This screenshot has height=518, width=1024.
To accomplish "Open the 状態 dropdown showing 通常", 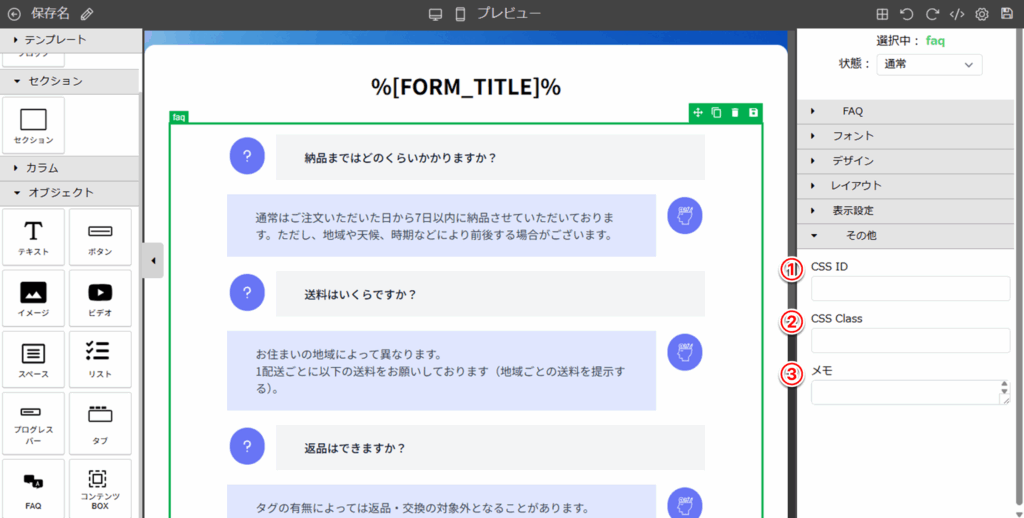I will 929,64.
